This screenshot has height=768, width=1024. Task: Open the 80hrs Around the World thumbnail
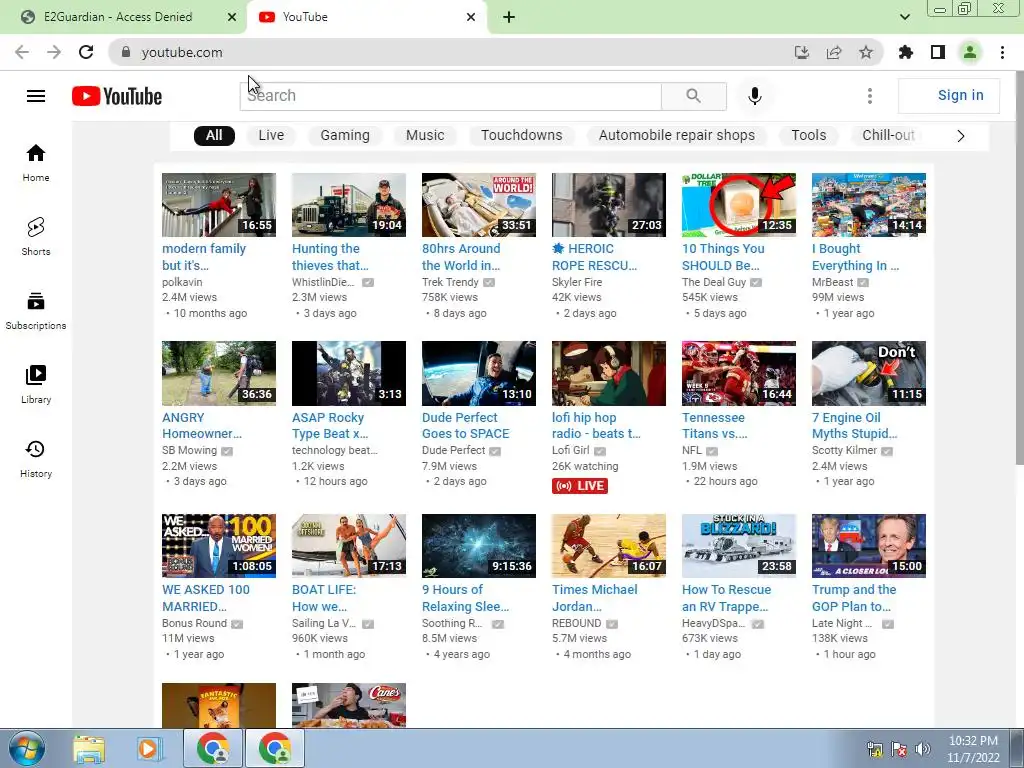[x=479, y=204]
